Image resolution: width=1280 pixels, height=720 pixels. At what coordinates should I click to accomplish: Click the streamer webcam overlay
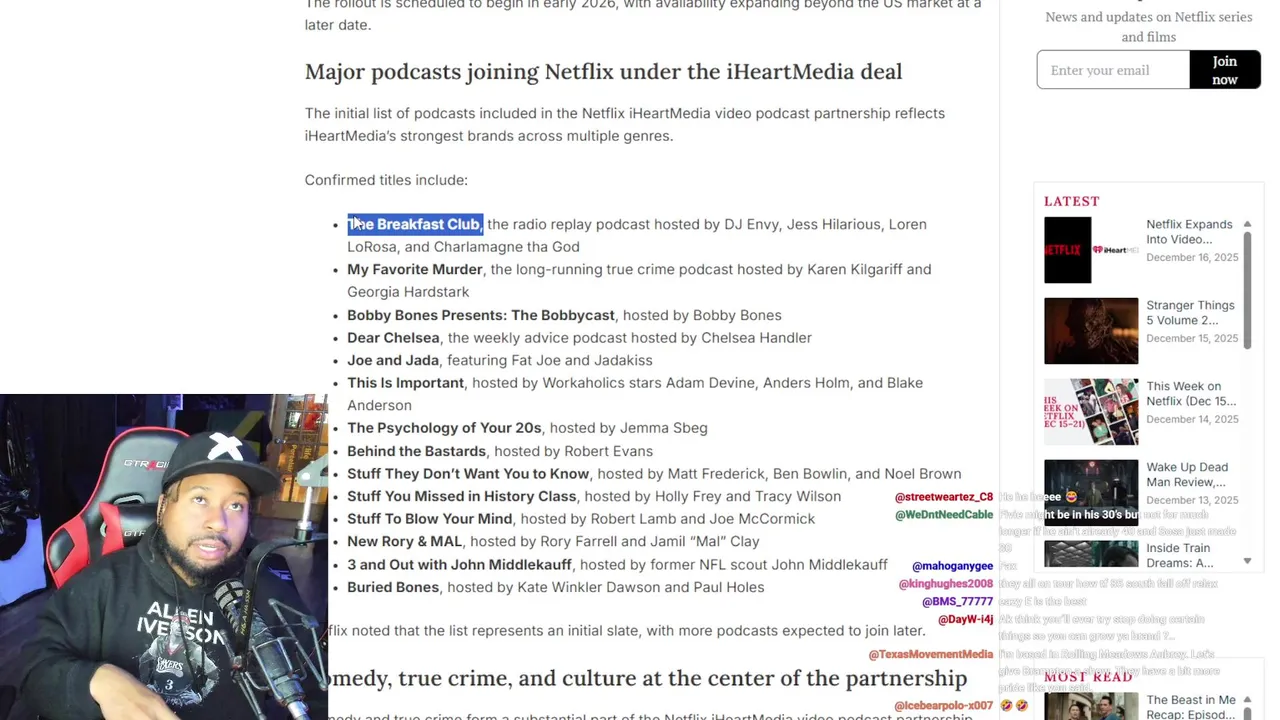point(164,557)
